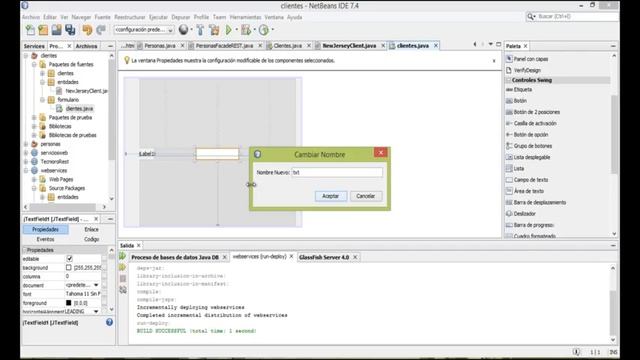Screen dimensions: 640x360
Task: Click the globe browser icon in toolbar
Action: tap(184, 29)
